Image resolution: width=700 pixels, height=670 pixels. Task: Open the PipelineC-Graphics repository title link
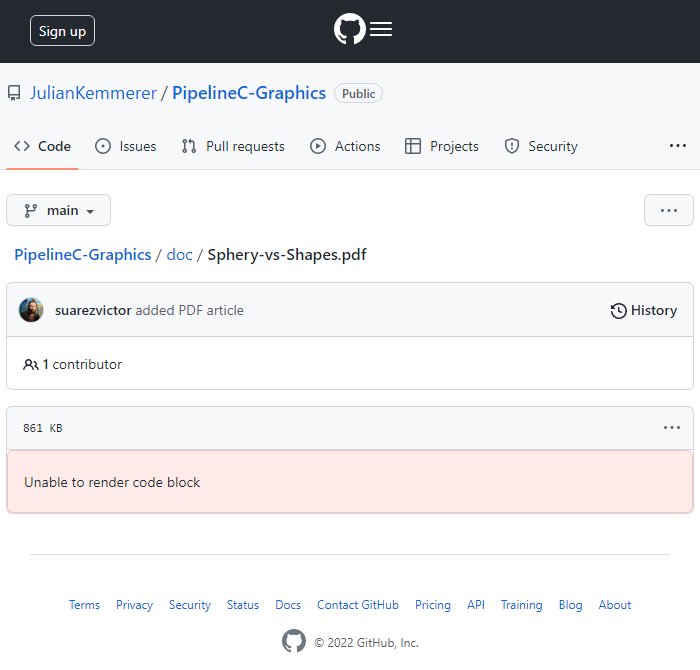coord(249,93)
